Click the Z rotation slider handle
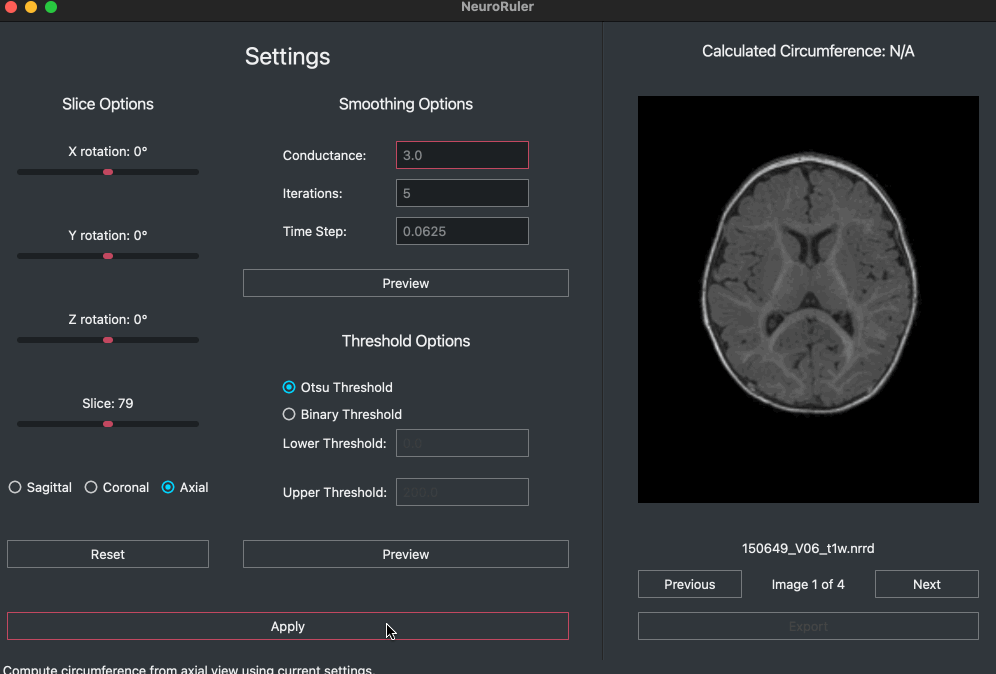 tap(108, 340)
